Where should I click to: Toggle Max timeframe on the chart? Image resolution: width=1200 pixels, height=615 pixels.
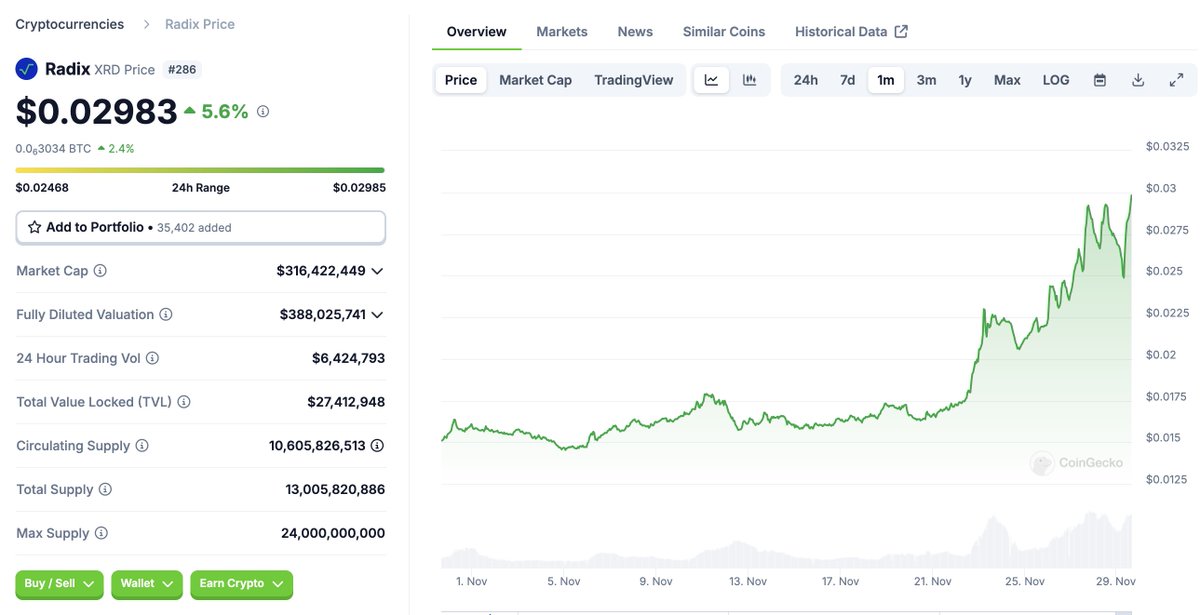point(1006,79)
